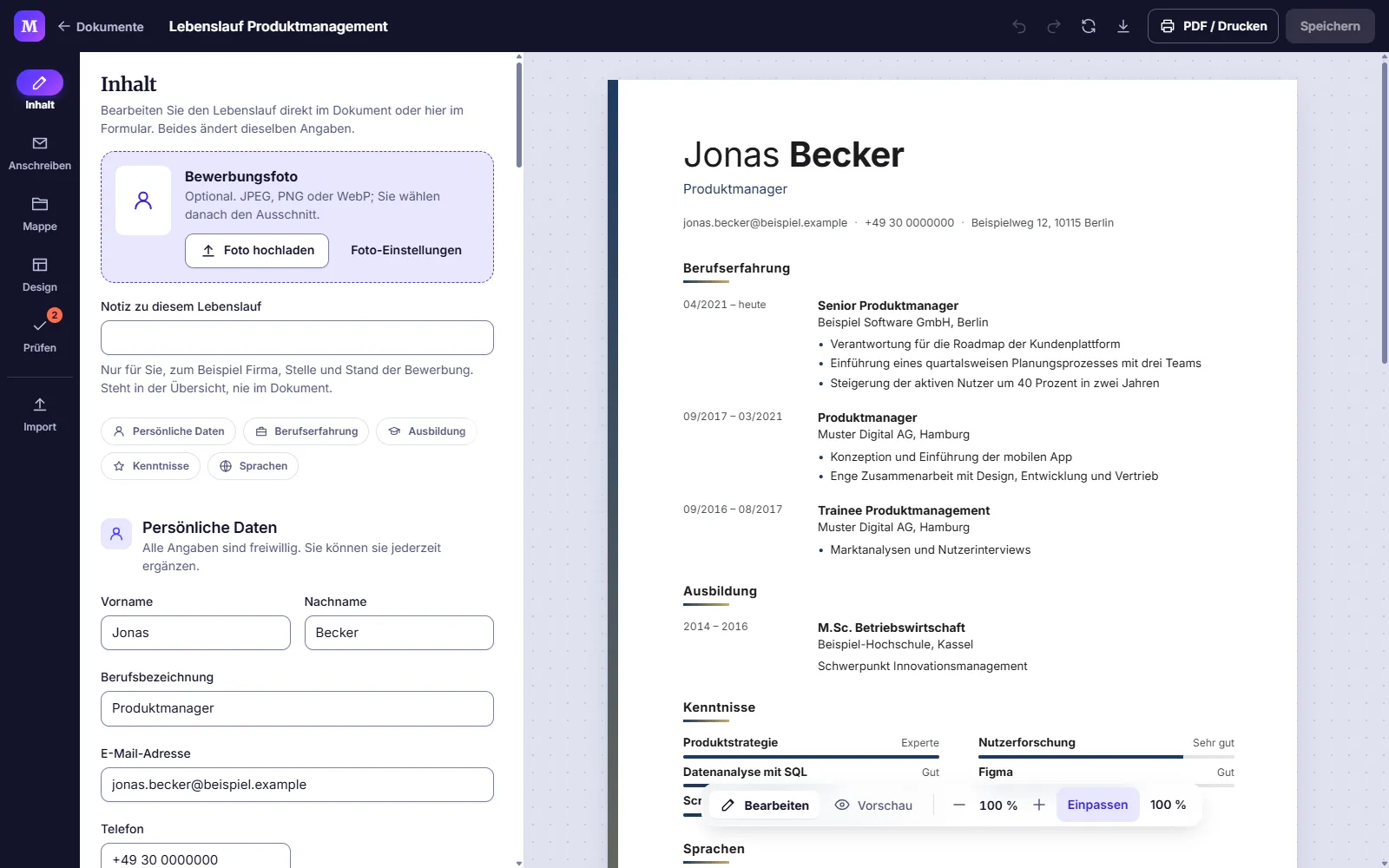The width and height of the screenshot is (1389, 868).
Task: Focus the Notiz zu diesem Lebenslauf field
Action: [x=297, y=338]
